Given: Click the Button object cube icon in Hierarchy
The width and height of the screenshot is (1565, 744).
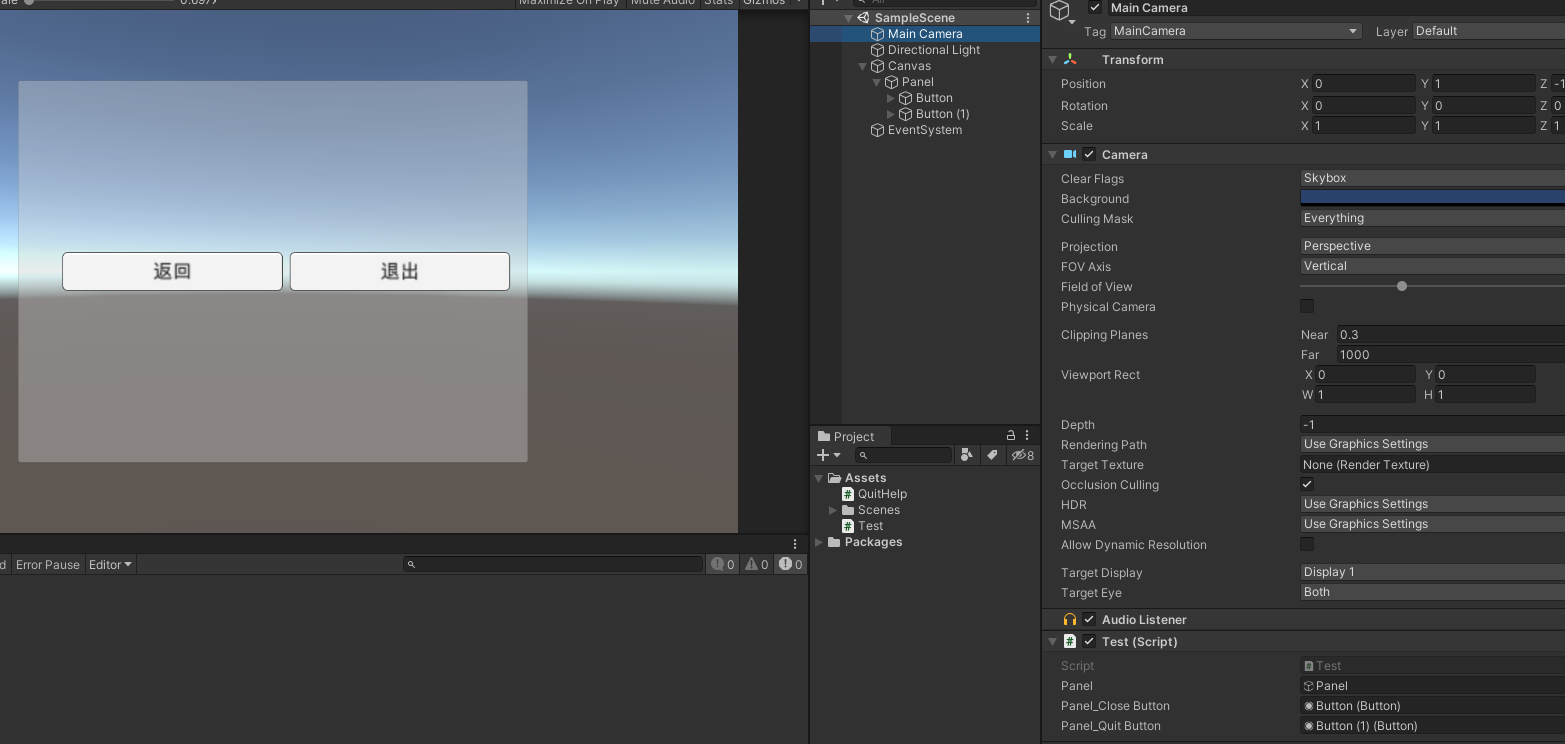Looking at the screenshot, I should (x=906, y=98).
